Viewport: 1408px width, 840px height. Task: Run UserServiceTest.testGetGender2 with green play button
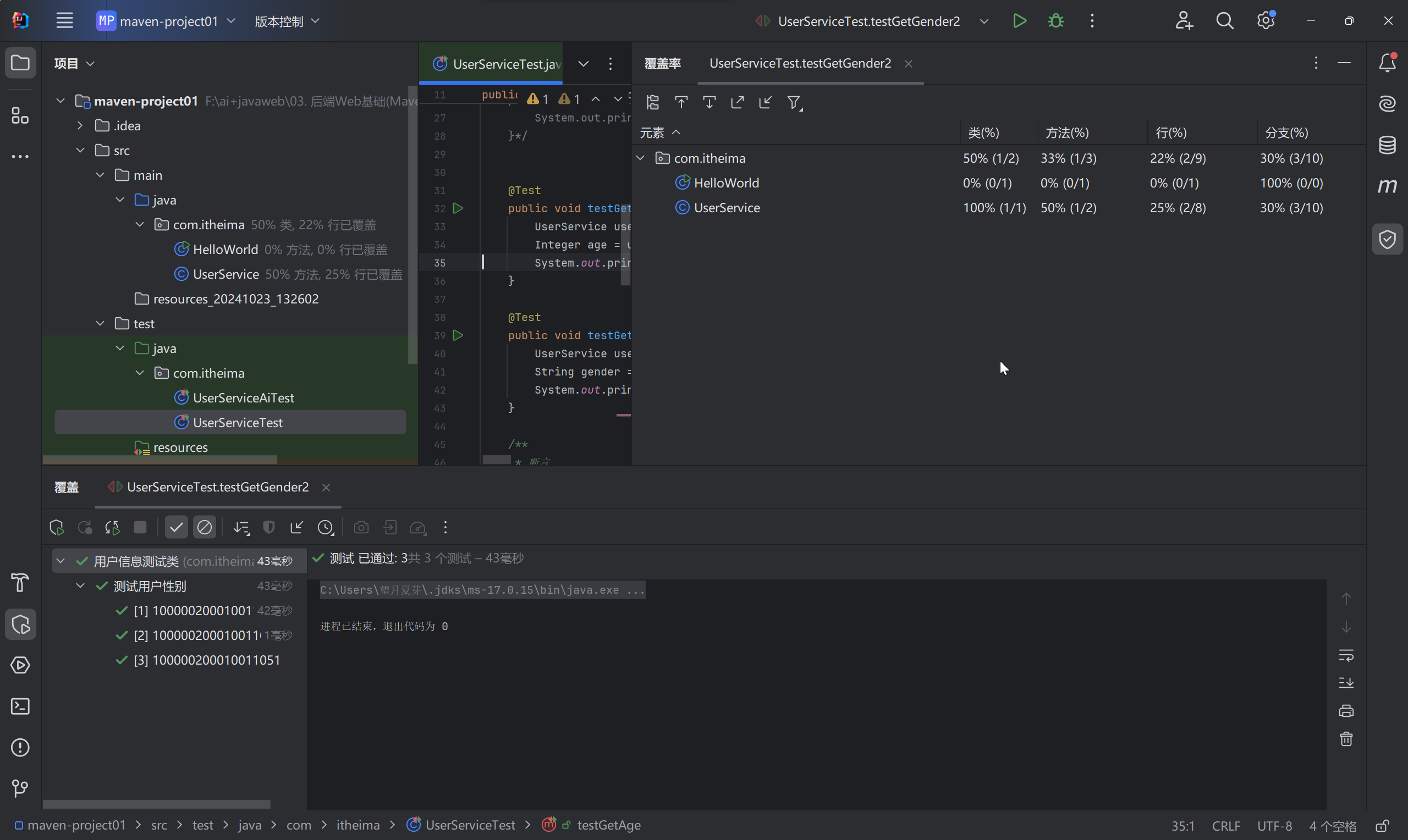click(1019, 21)
